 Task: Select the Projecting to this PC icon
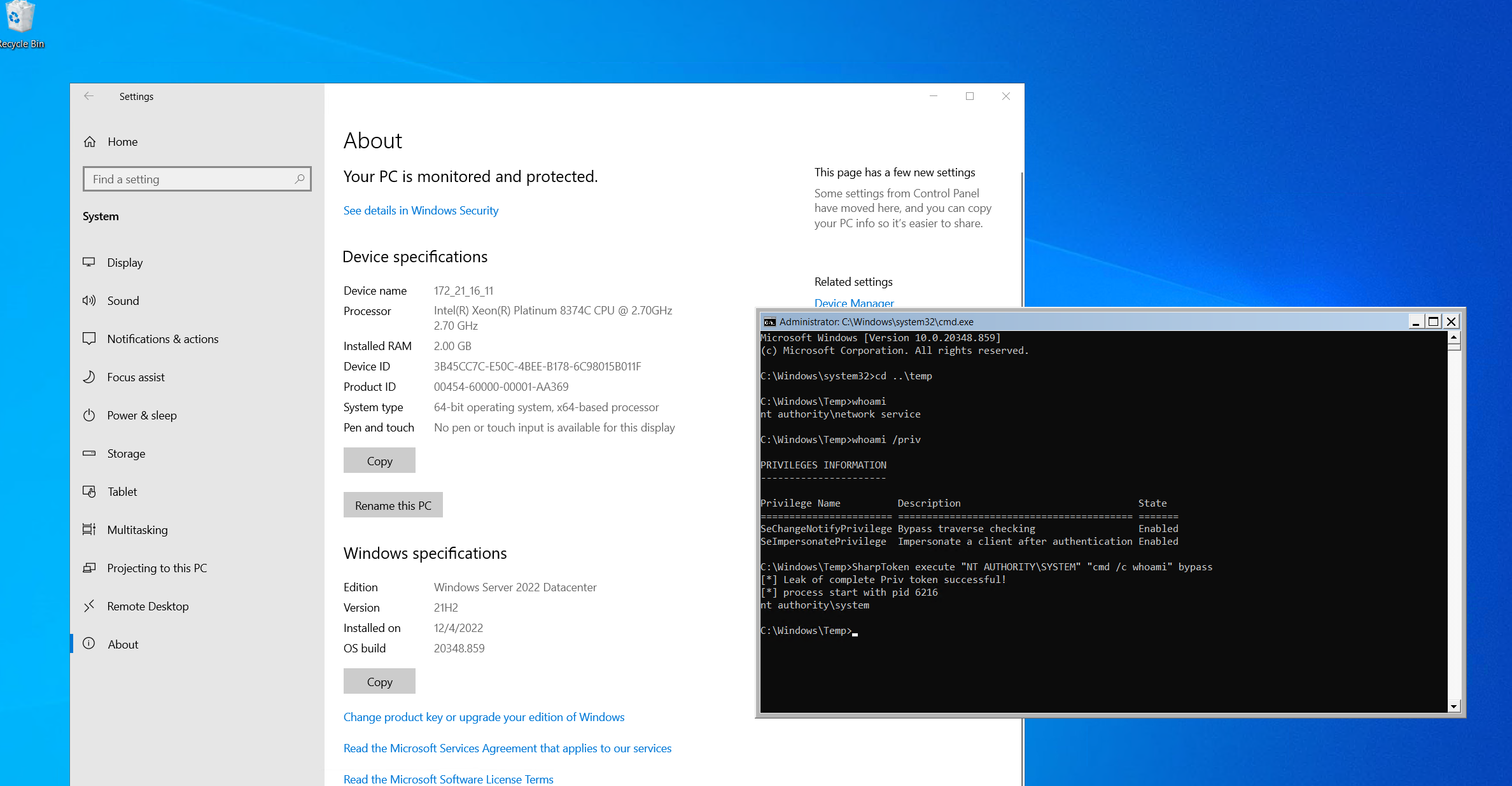(x=89, y=568)
